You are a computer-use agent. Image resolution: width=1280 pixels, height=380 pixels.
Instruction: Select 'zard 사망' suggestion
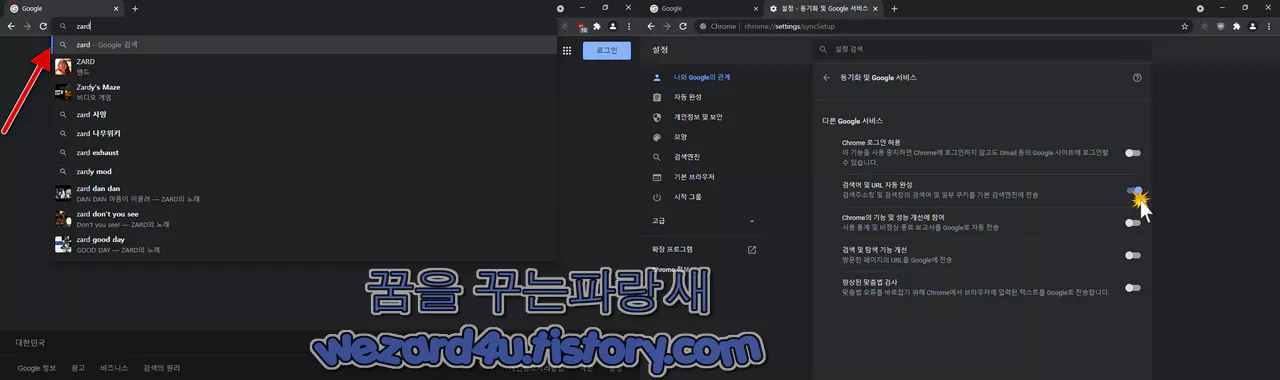tap(303, 114)
